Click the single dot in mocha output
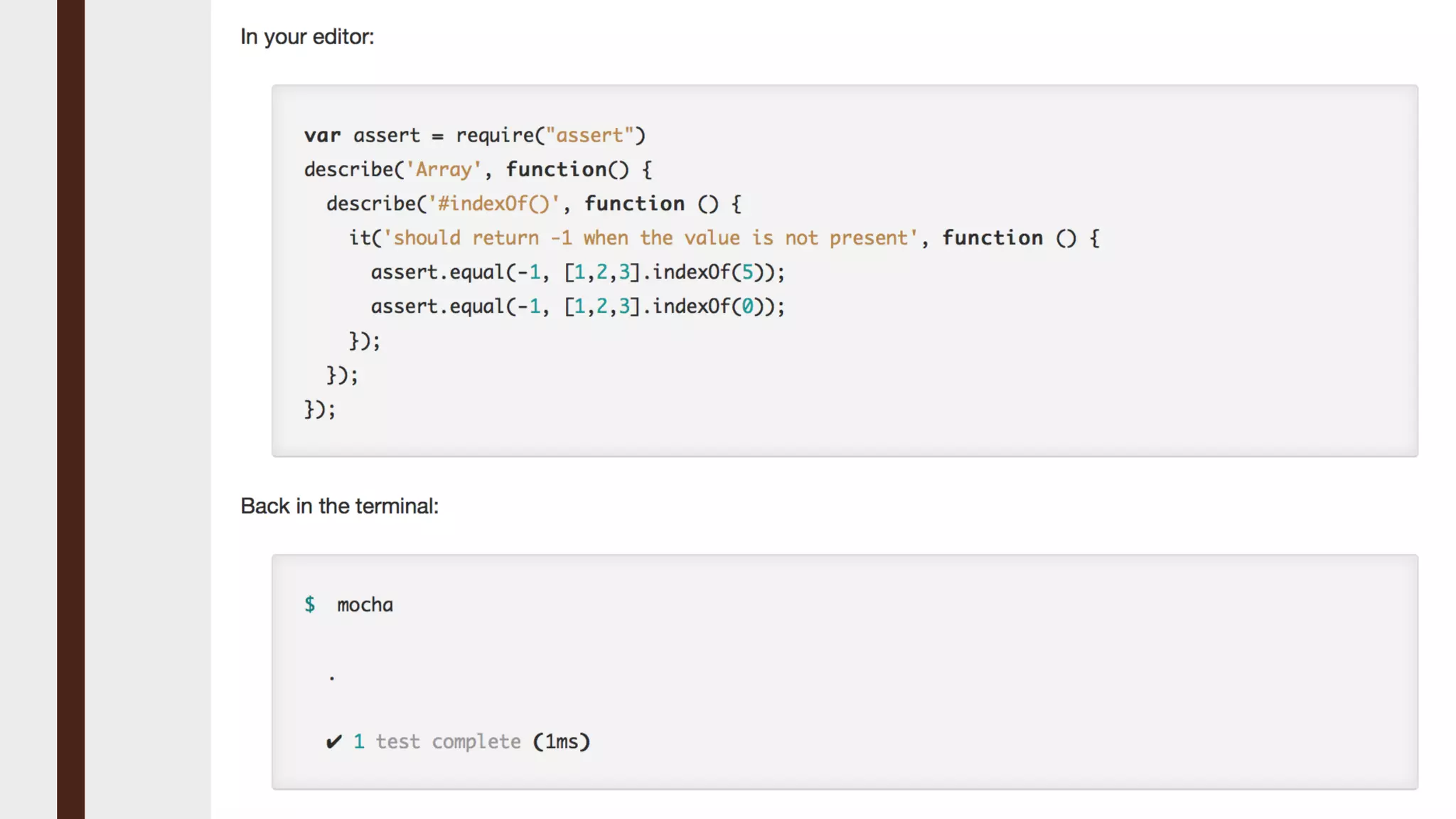The width and height of the screenshot is (1456, 819). click(332, 679)
